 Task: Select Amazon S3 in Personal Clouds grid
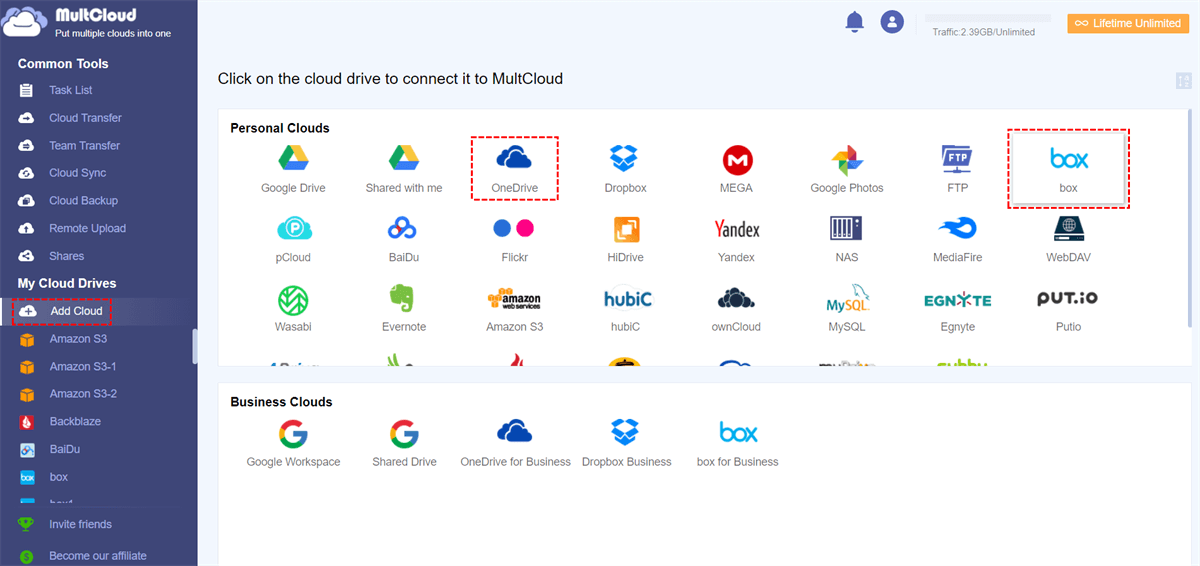click(x=514, y=308)
